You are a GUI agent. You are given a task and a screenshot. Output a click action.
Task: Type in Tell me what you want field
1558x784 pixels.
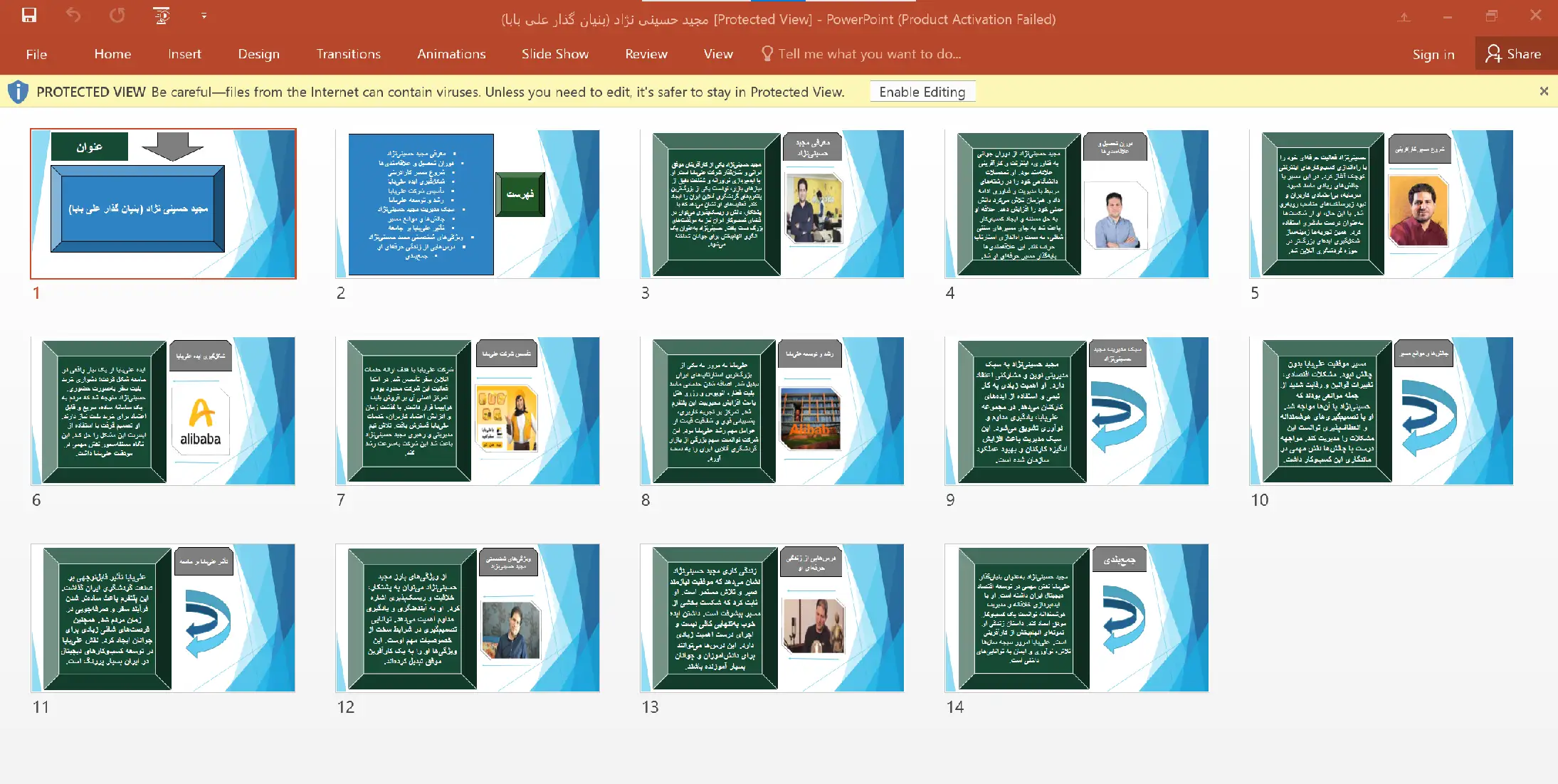coord(869,54)
